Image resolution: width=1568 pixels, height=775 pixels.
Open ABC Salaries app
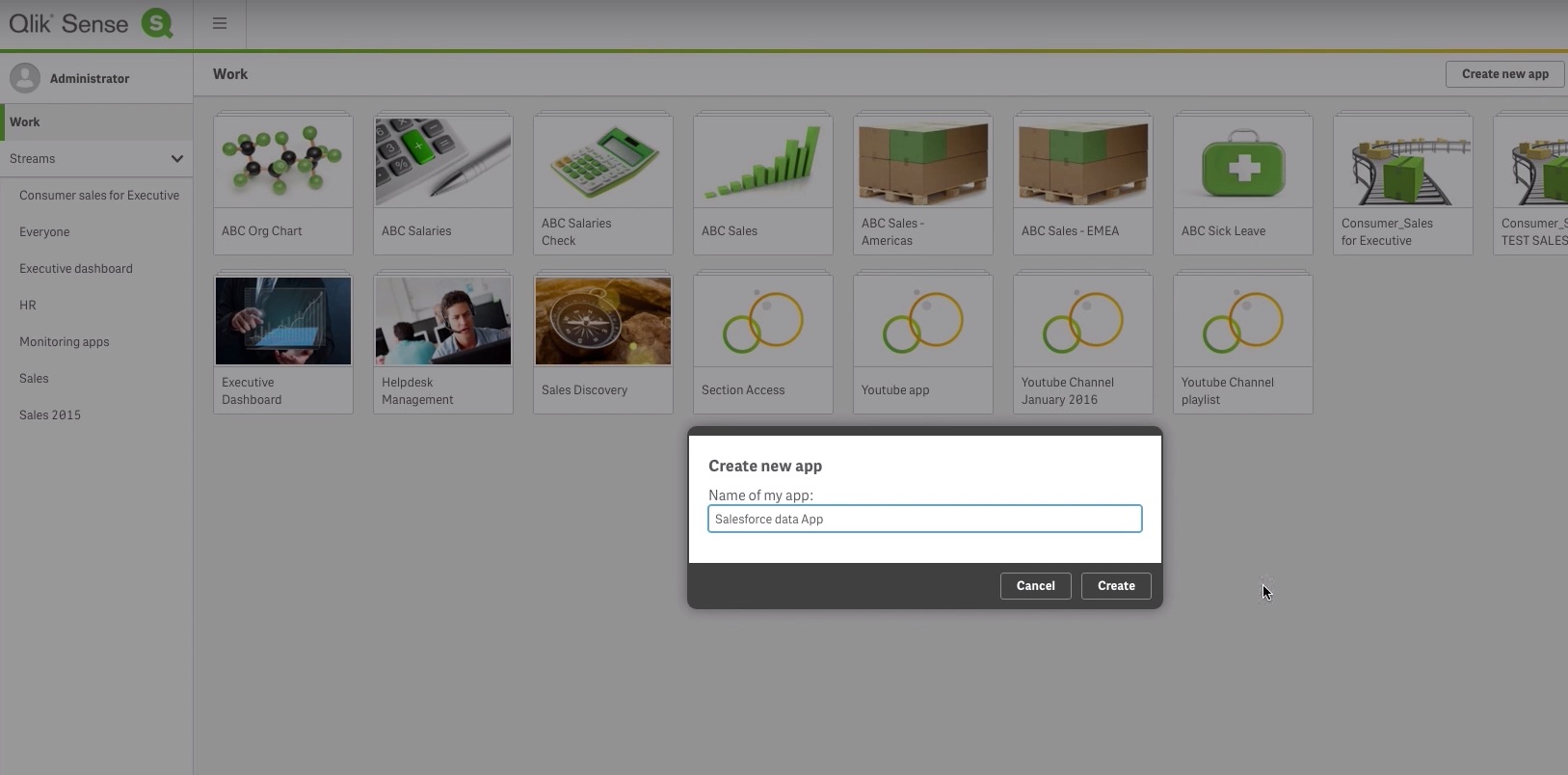(x=443, y=183)
